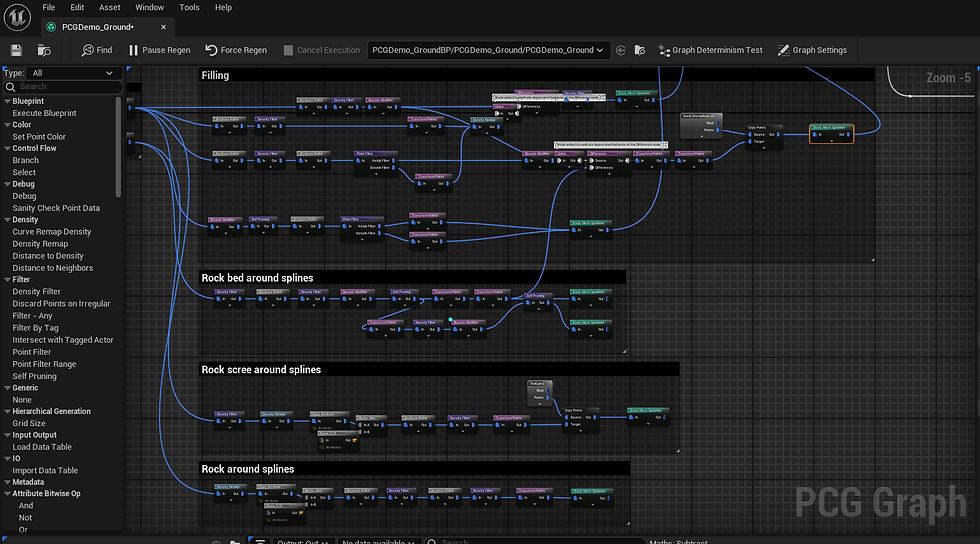Click the arrow icon next to debug object dropdown
This screenshot has height=544, width=980.
pyautogui.click(x=621, y=50)
